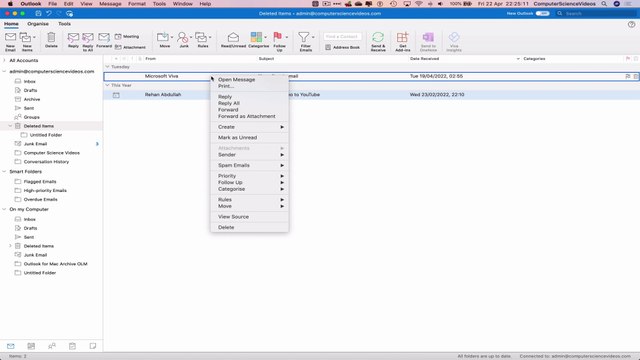640x360 pixels.
Task: Click the Attachment ribbon icon
Action: pos(118,47)
